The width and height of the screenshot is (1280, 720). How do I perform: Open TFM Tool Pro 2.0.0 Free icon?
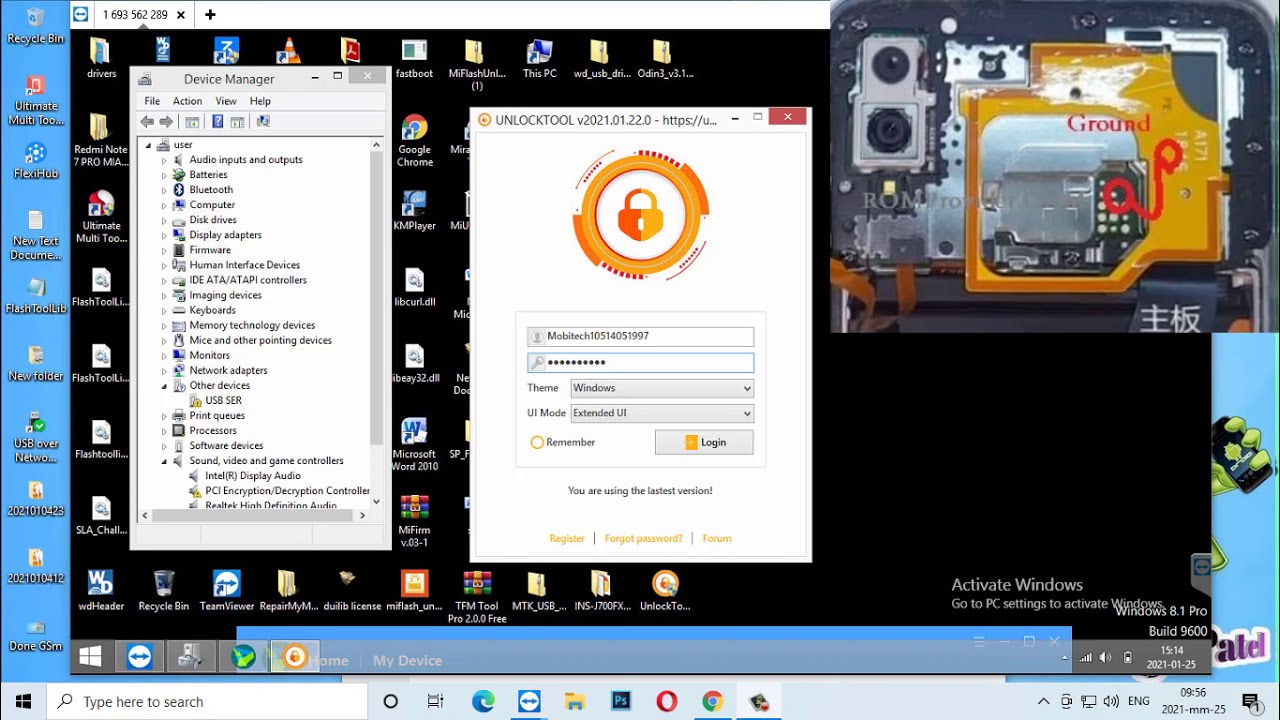(x=477, y=597)
